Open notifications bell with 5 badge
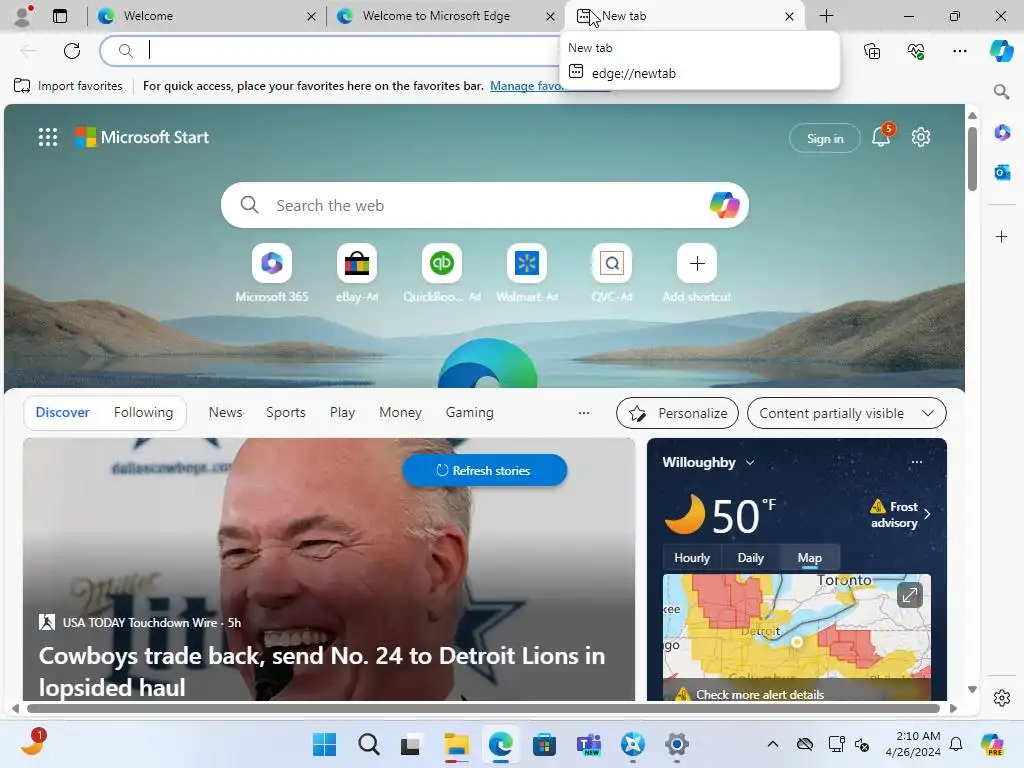1024x768 pixels. 882,136
